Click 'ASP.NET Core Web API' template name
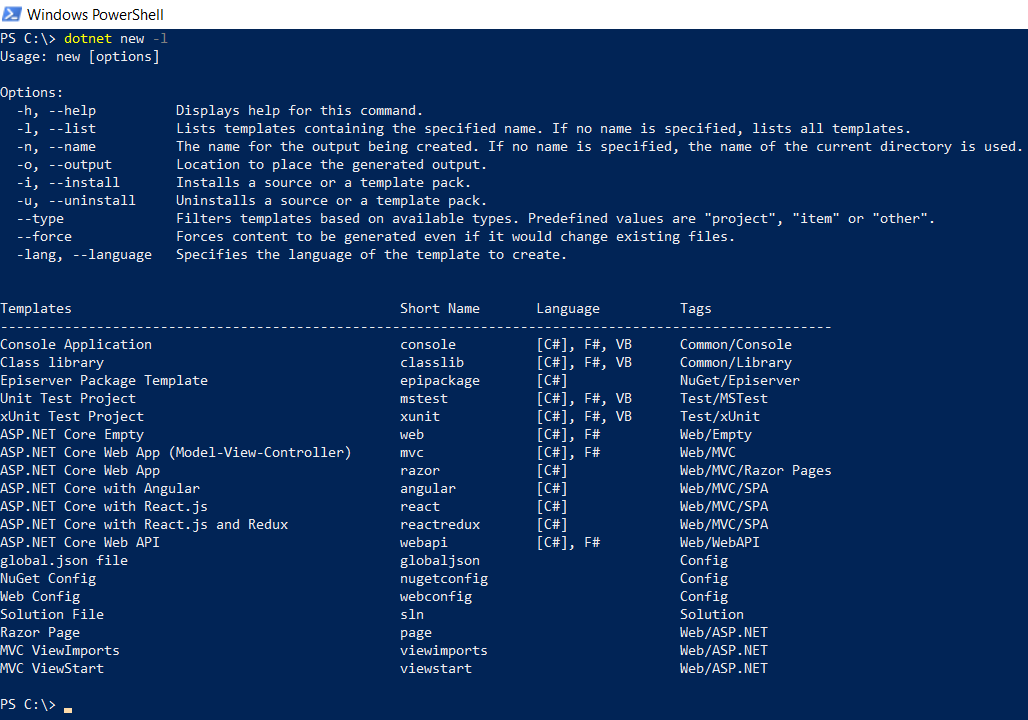This screenshot has width=1028, height=720. pos(80,542)
